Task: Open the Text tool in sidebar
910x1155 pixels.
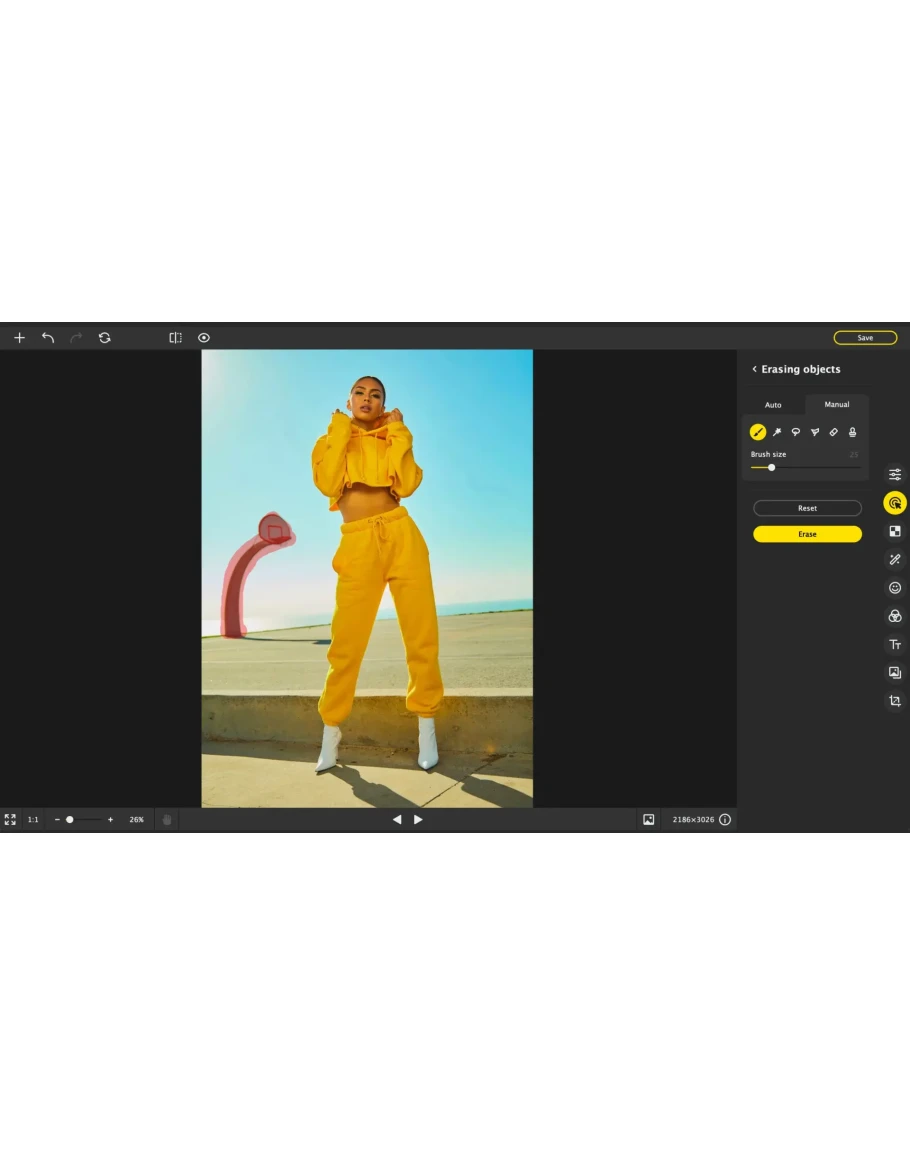Action: pos(895,645)
